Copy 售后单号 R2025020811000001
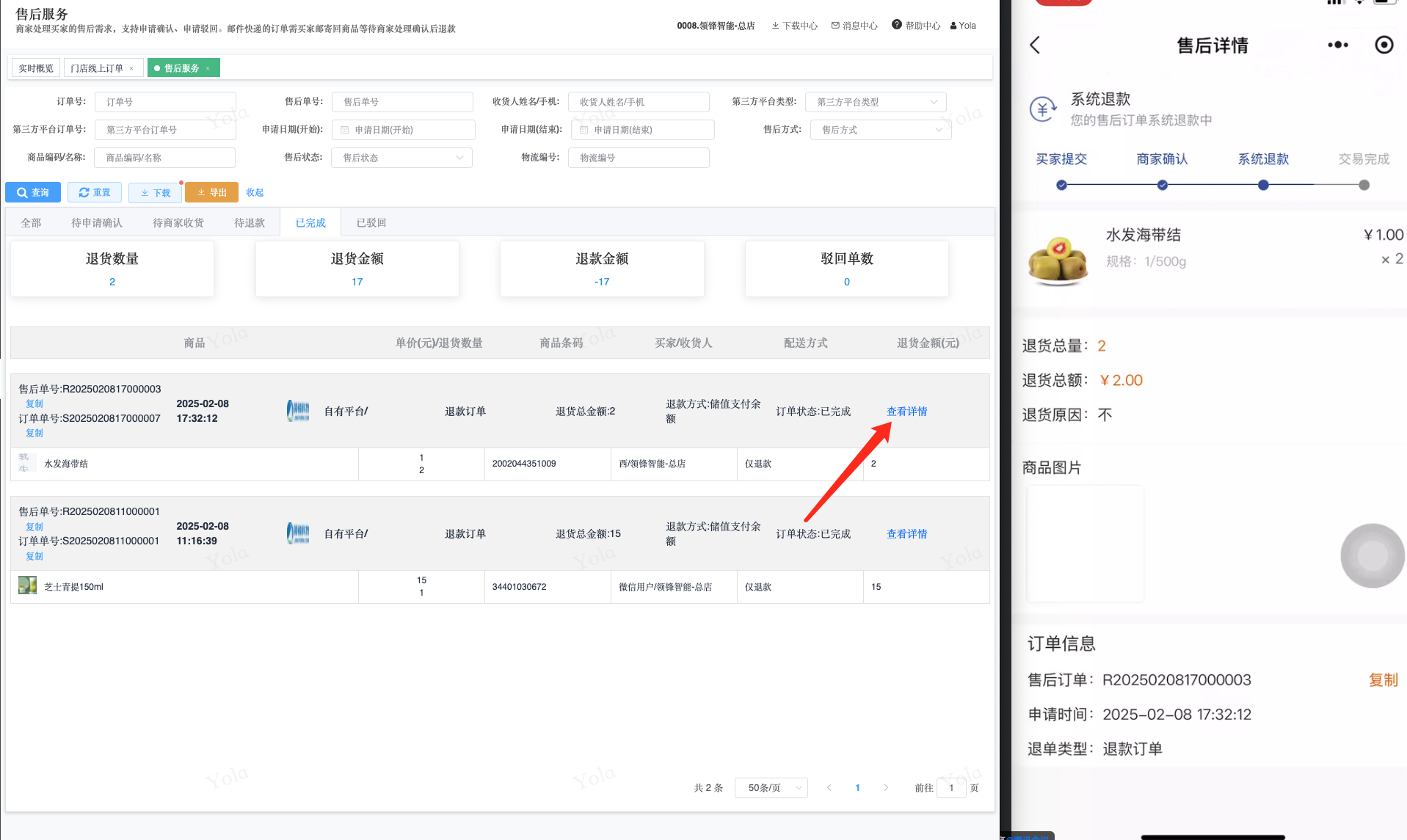 34,527
